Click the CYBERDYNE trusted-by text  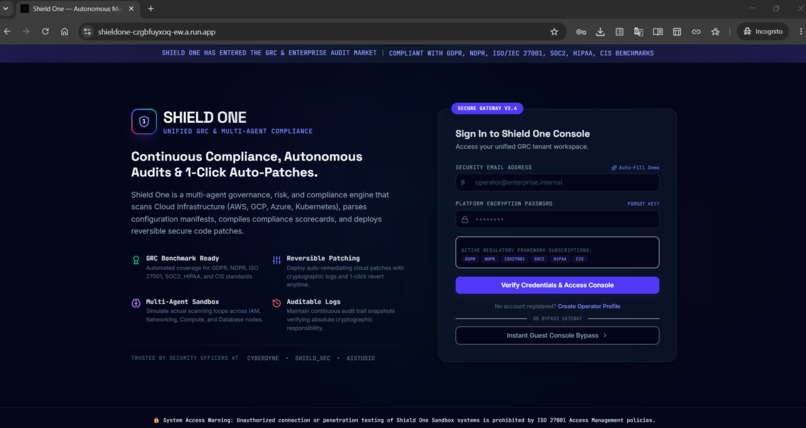(263, 358)
